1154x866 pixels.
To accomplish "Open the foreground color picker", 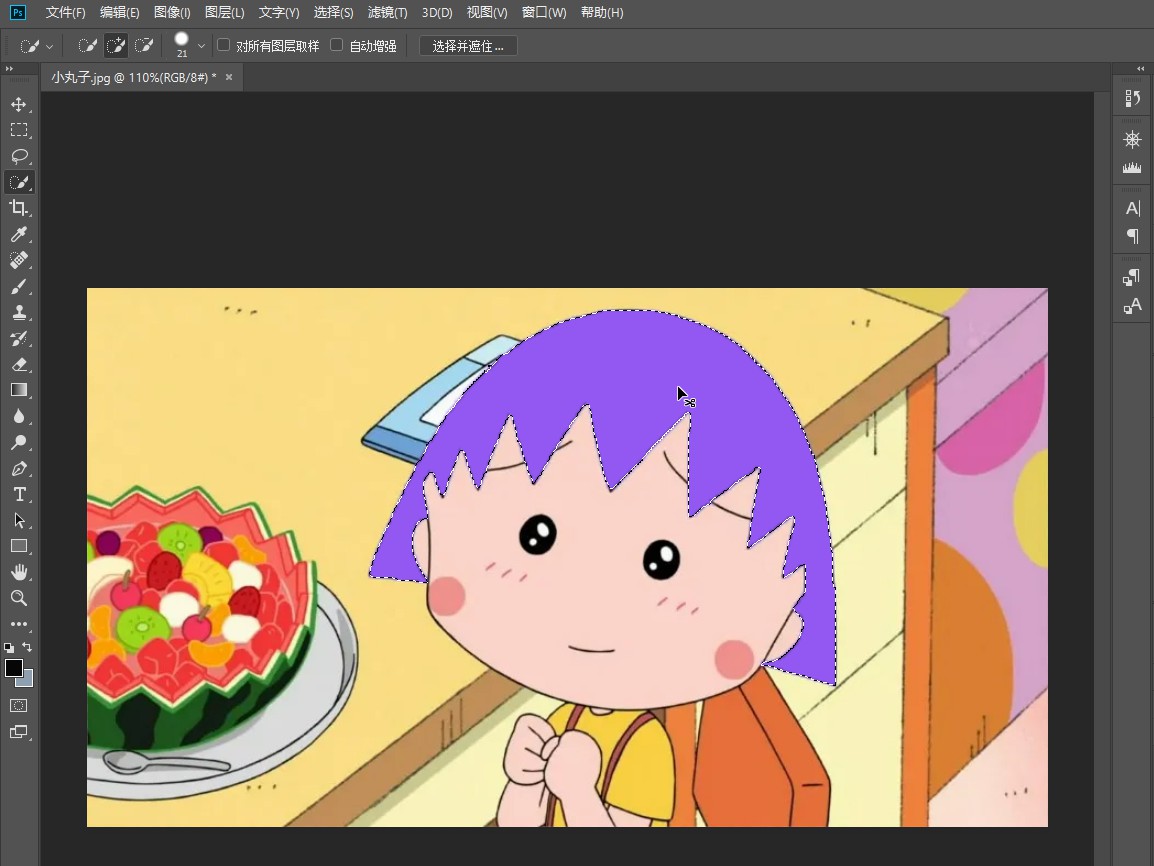I will (x=13, y=667).
